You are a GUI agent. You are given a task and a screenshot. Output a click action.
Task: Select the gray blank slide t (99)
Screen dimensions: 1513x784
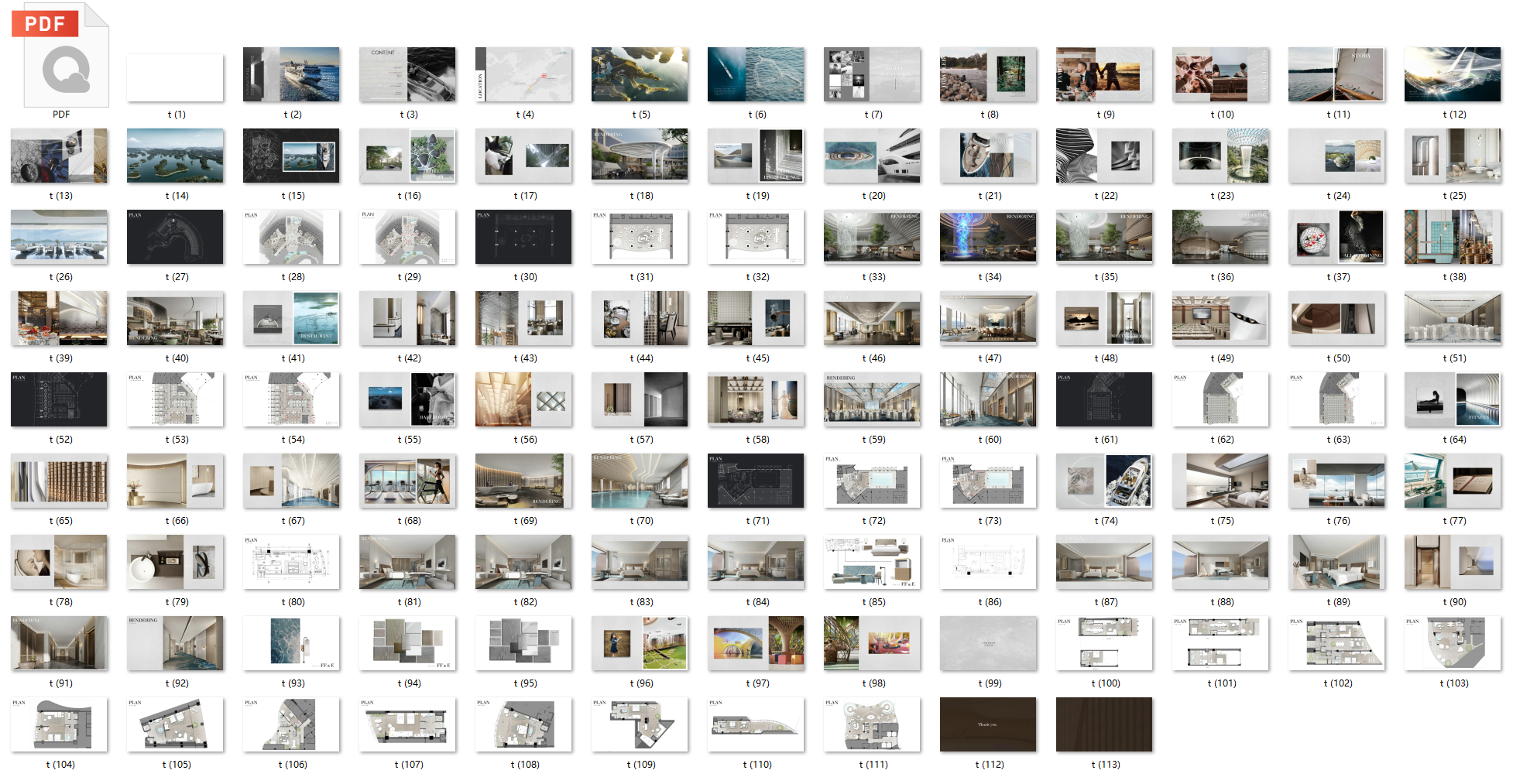tap(988, 643)
